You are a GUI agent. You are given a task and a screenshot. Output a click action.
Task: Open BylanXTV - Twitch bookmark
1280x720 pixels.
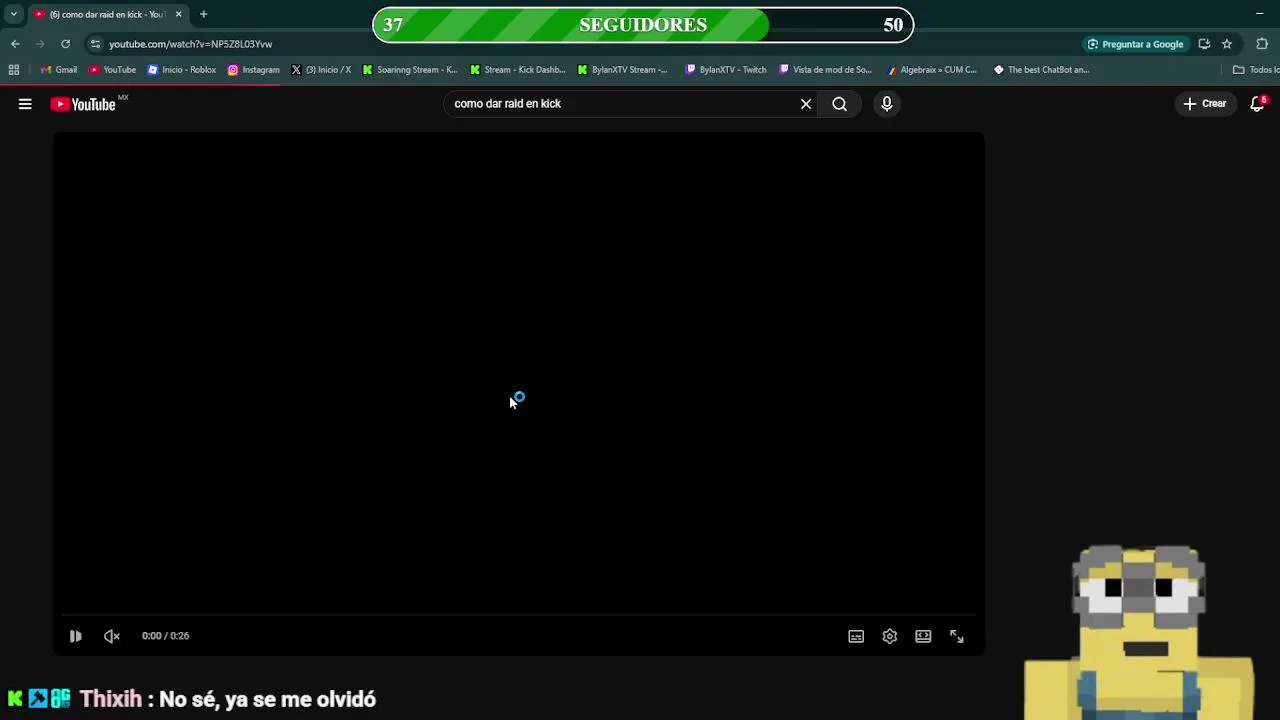pyautogui.click(x=726, y=70)
